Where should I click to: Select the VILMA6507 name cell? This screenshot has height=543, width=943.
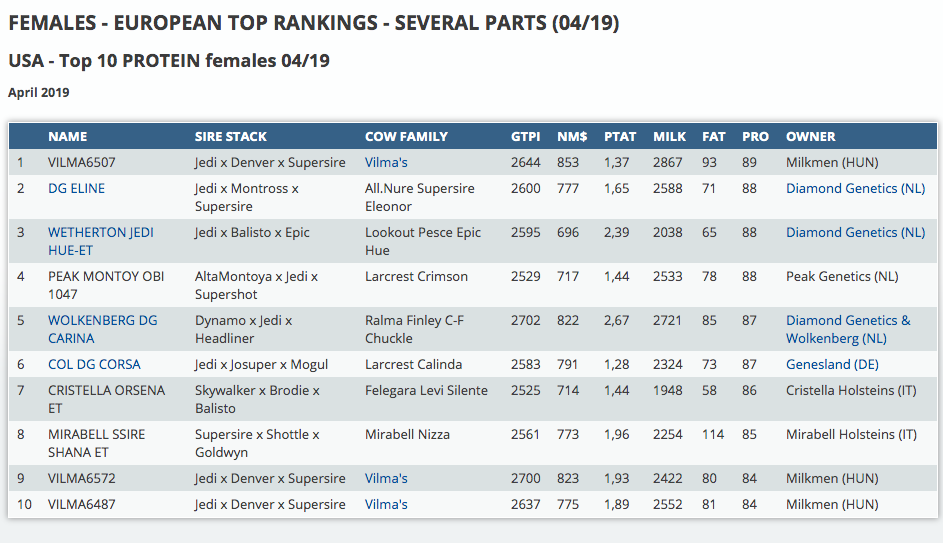click(81, 162)
